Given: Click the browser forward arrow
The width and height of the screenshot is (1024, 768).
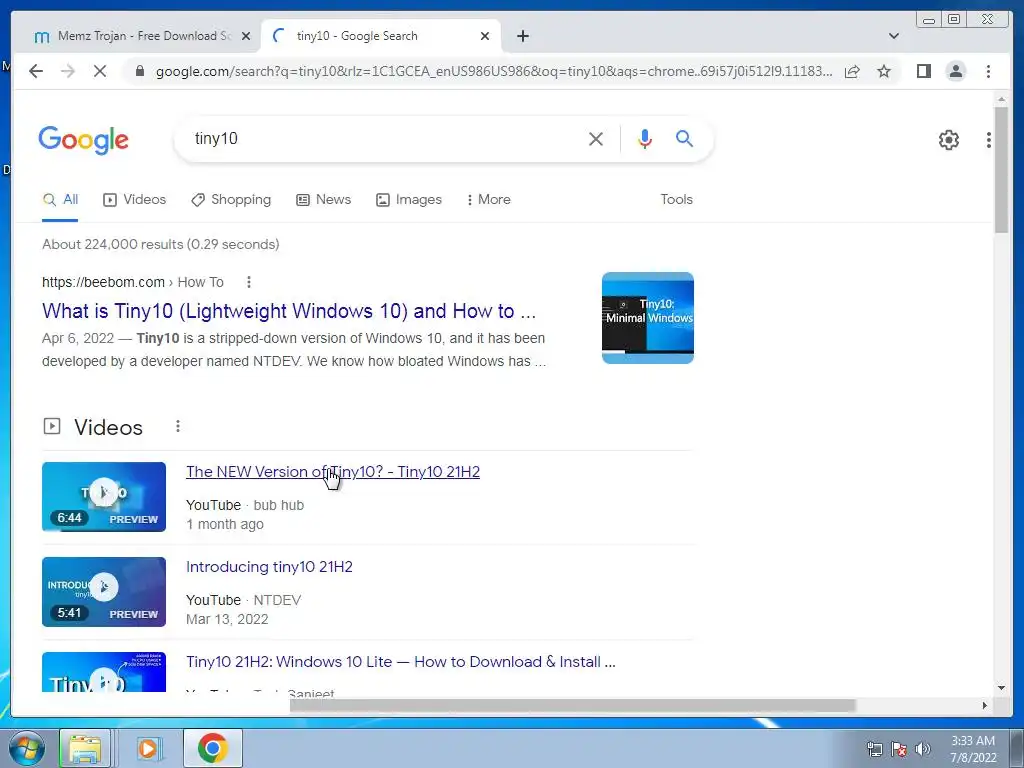Looking at the screenshot, I should (68, 71).
